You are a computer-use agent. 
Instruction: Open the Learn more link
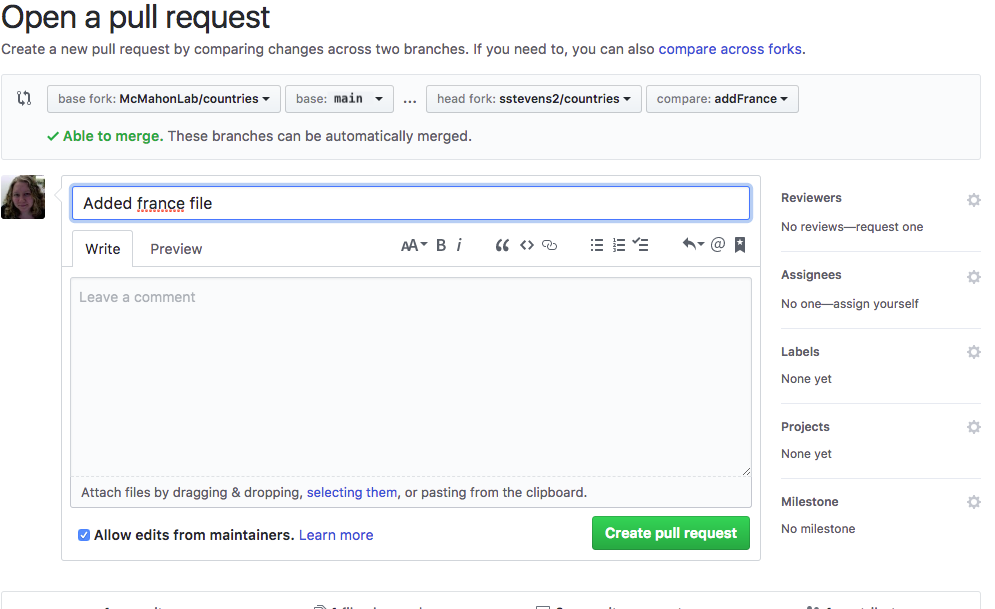tap(336, 535)
